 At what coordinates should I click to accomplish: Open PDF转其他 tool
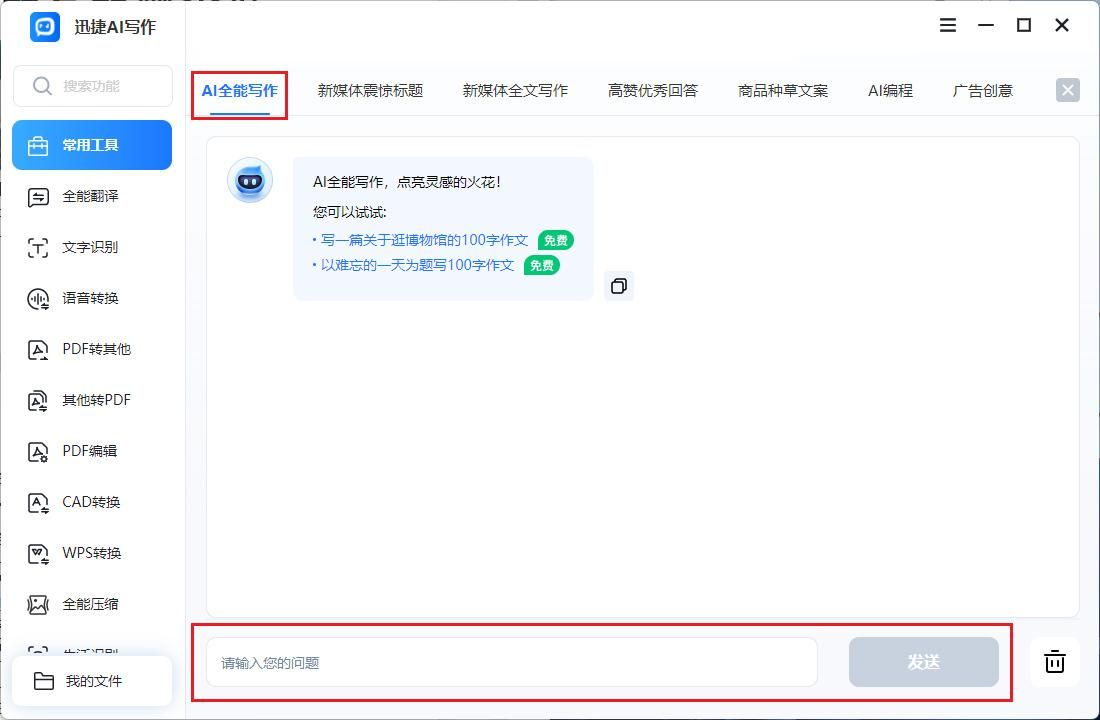(x=92, y=349)
